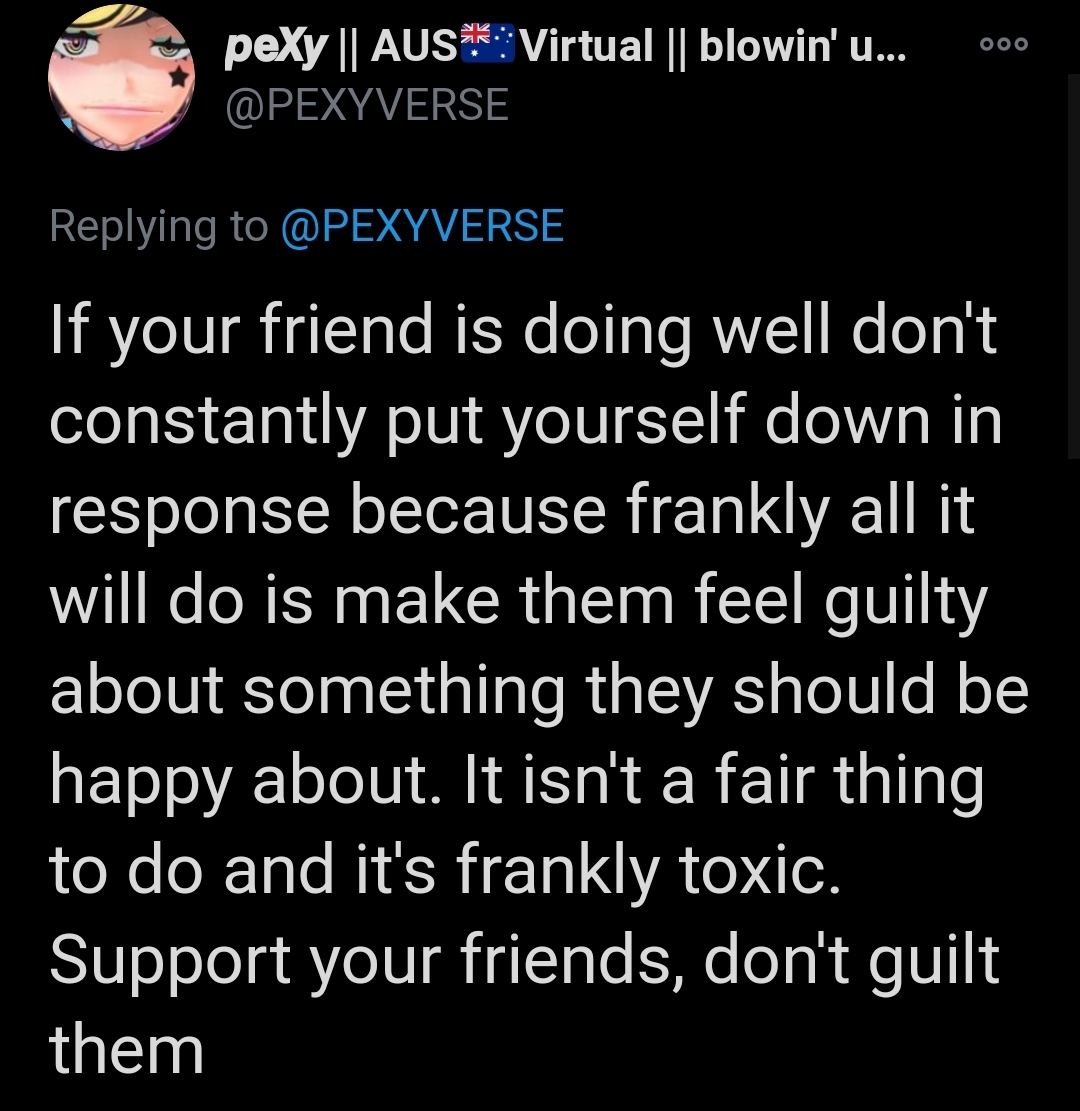Open the blue @PEXYVERSE mention link
This screenshot has width=1080, height=1111.
422,227
